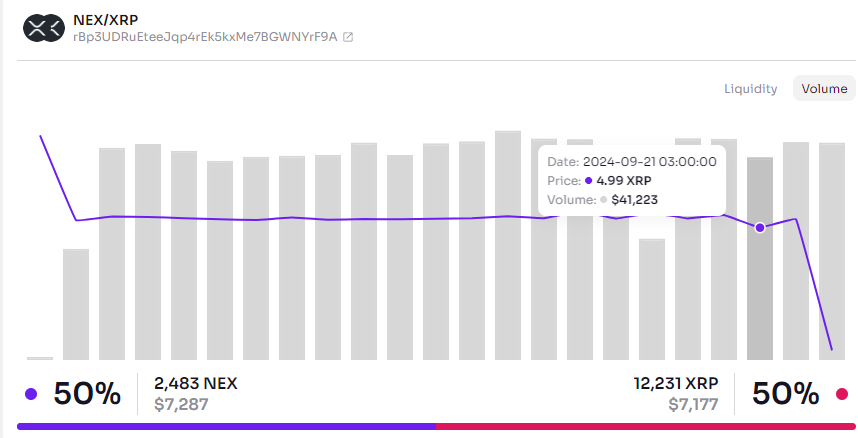Click tooltip price 4.99 XRP

pos(624,181)
